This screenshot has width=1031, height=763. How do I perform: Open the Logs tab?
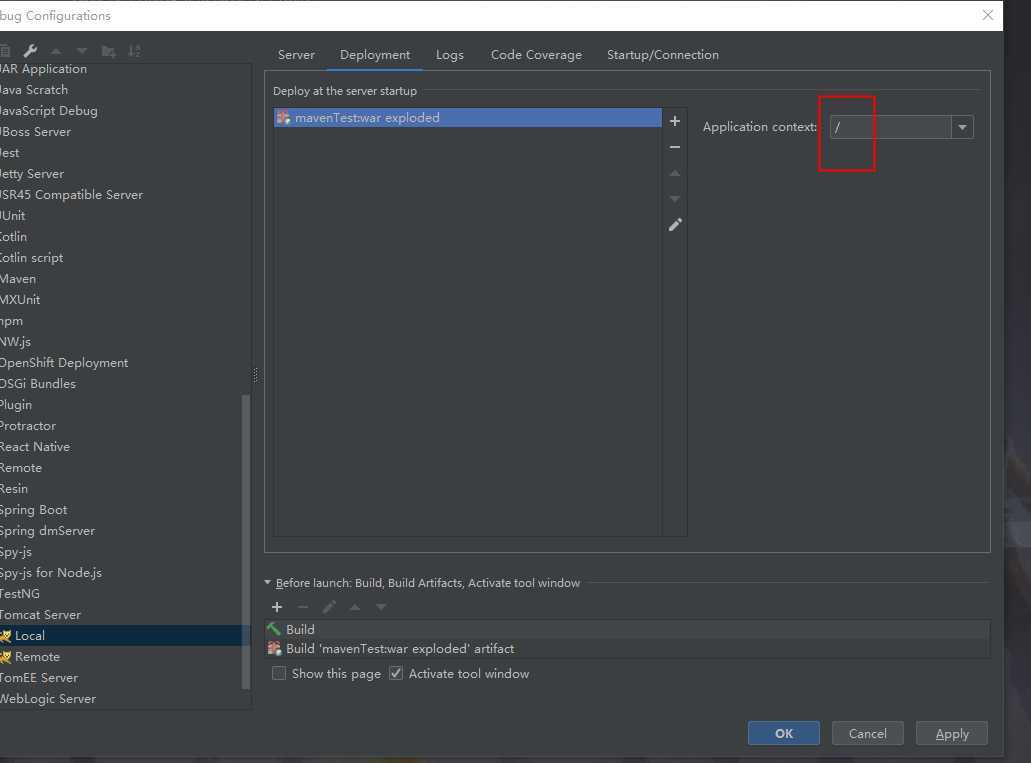click(450, 55)
